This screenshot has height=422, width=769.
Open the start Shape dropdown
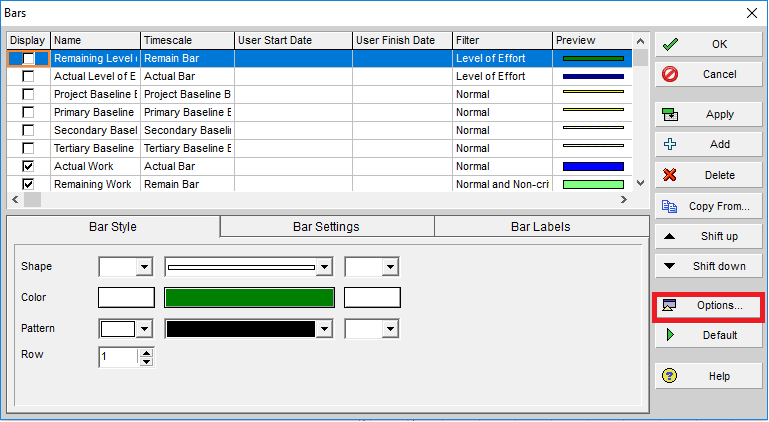pyautogui.click(x=144, y=267)
